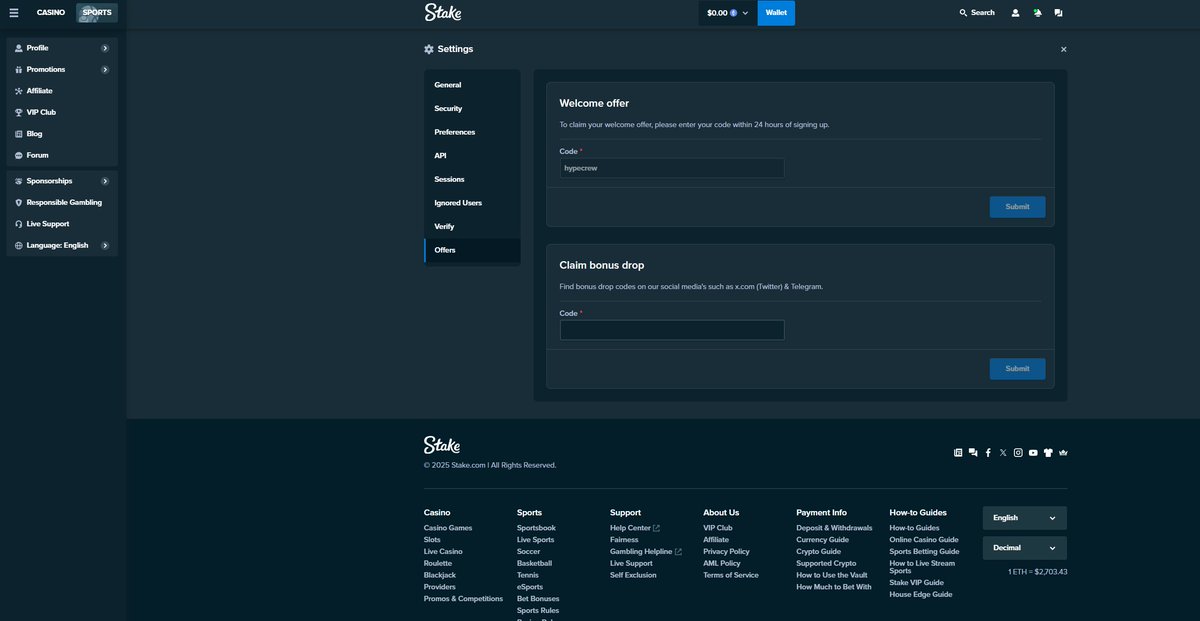Submit the Claim bonus drop code
The image size is (1200, 621).
(1017, 369)
